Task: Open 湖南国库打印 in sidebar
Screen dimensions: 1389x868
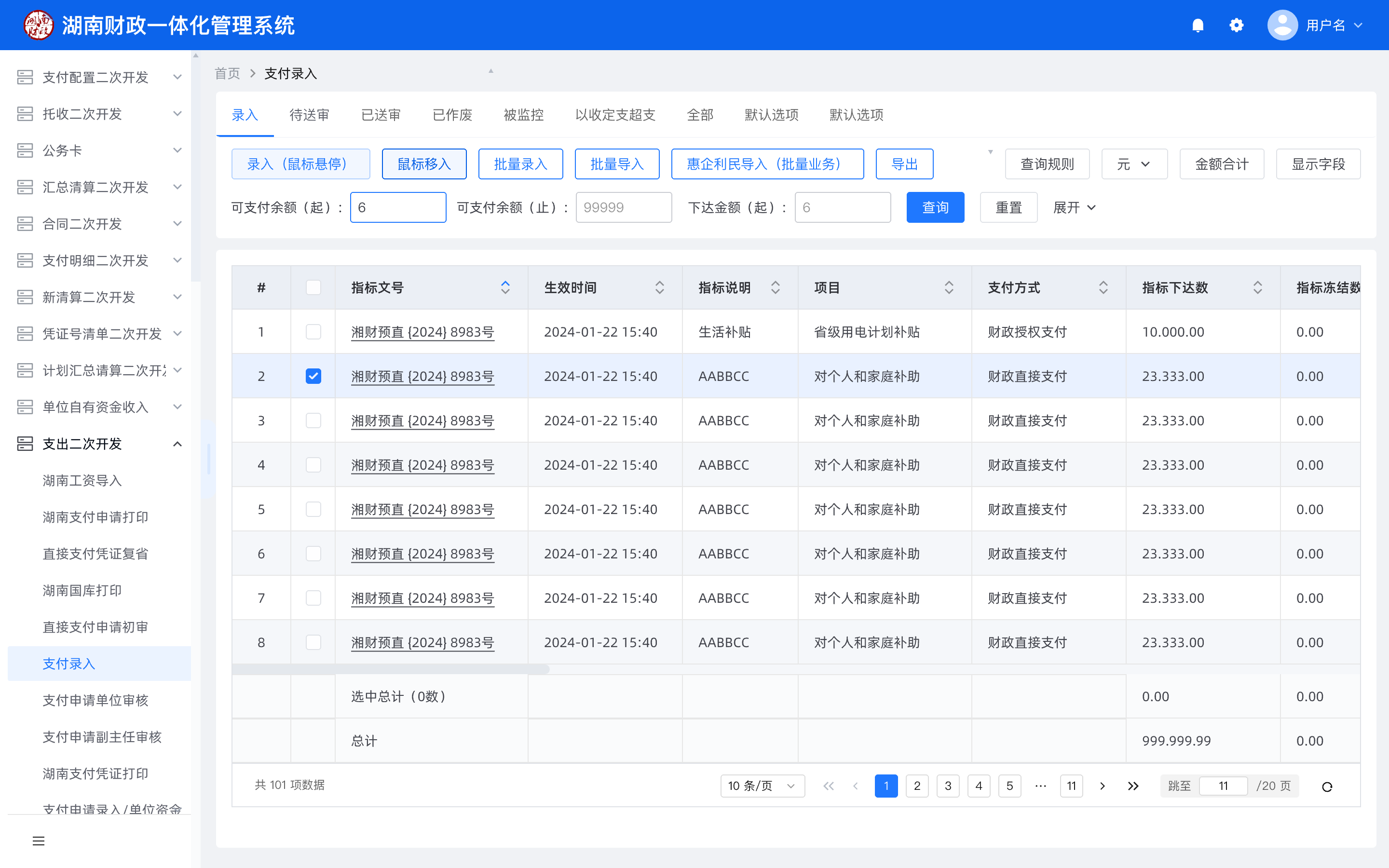Action: pos(82,590)
